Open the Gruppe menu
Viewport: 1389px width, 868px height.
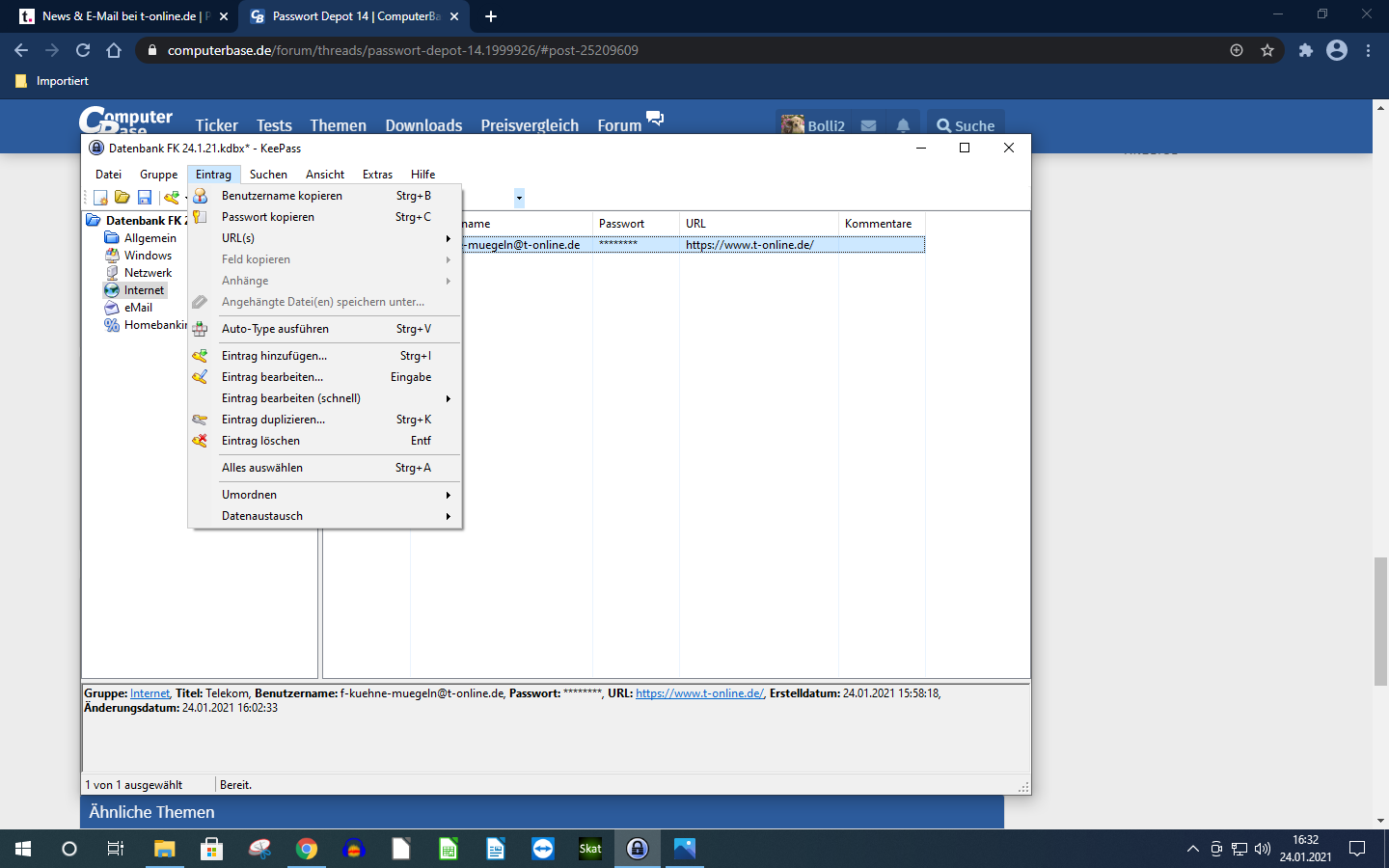tap(159, 175)
